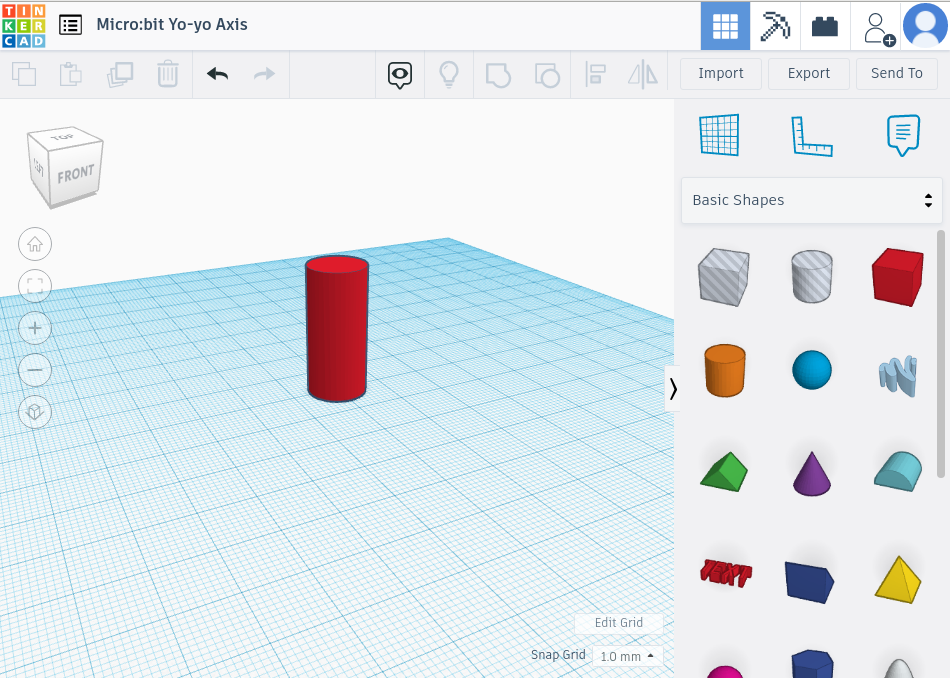Click the Home view icon
The width and height of the screenshot is (950, 678).
coord(35,244)
